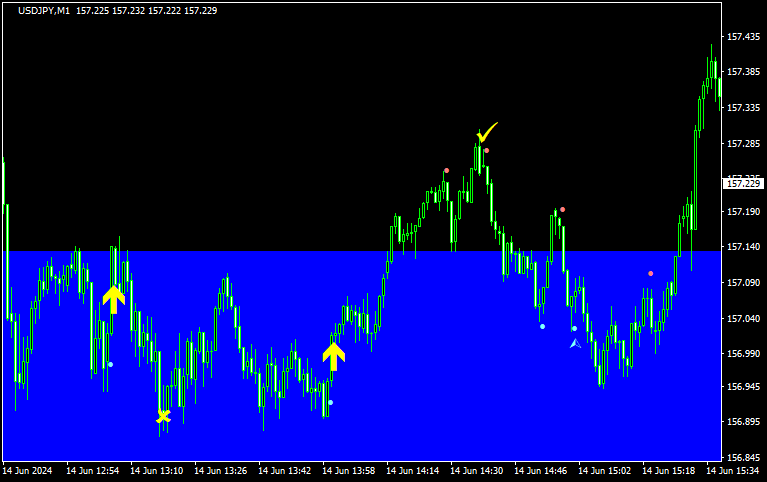Select the cyan dot directly above the blue arrowhead
The width and height of the screenshot is (767, 482).
pos(574,328)
